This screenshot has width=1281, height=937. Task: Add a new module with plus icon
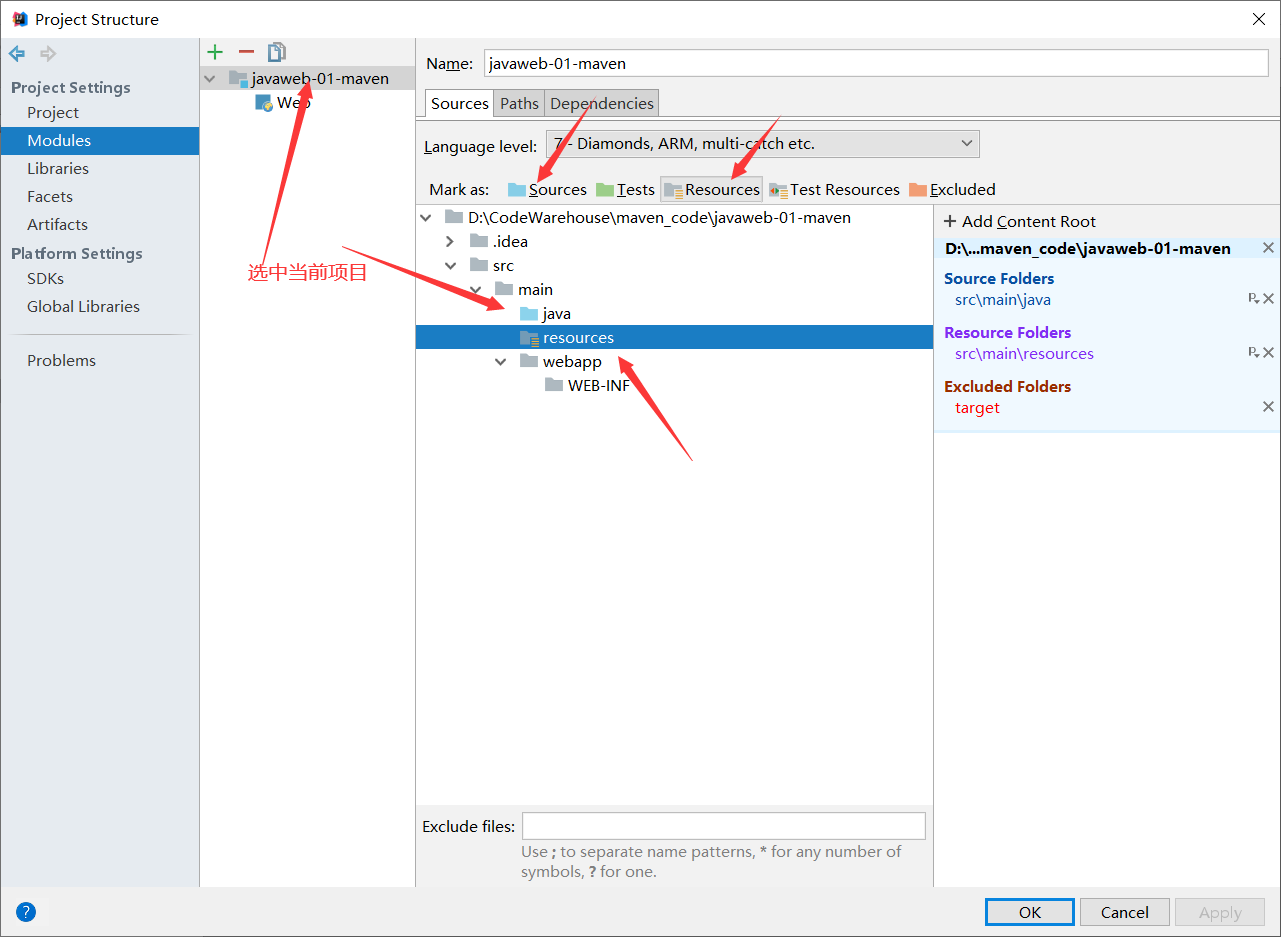(215, 52)
